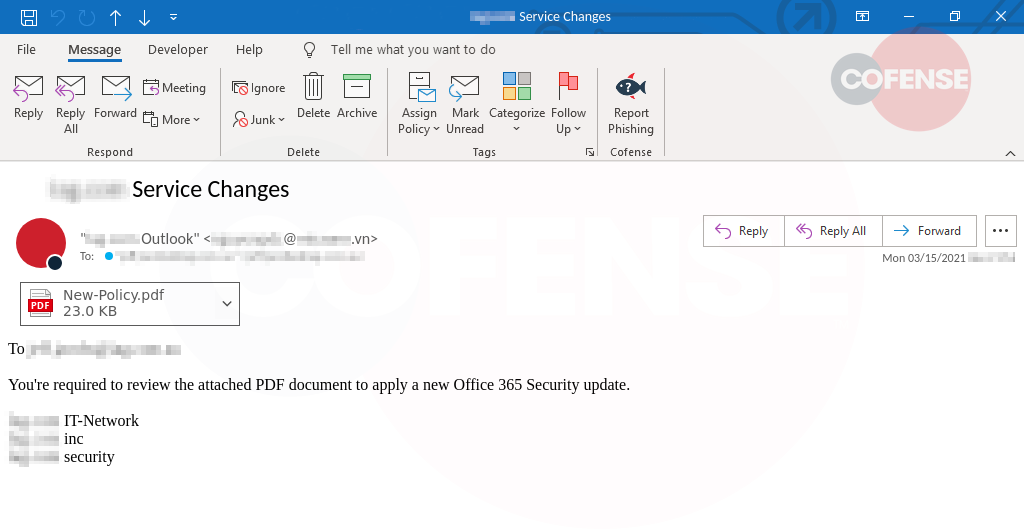Click the Save icon in title bar
The image size is (1024, 532).
pos(29,17)
